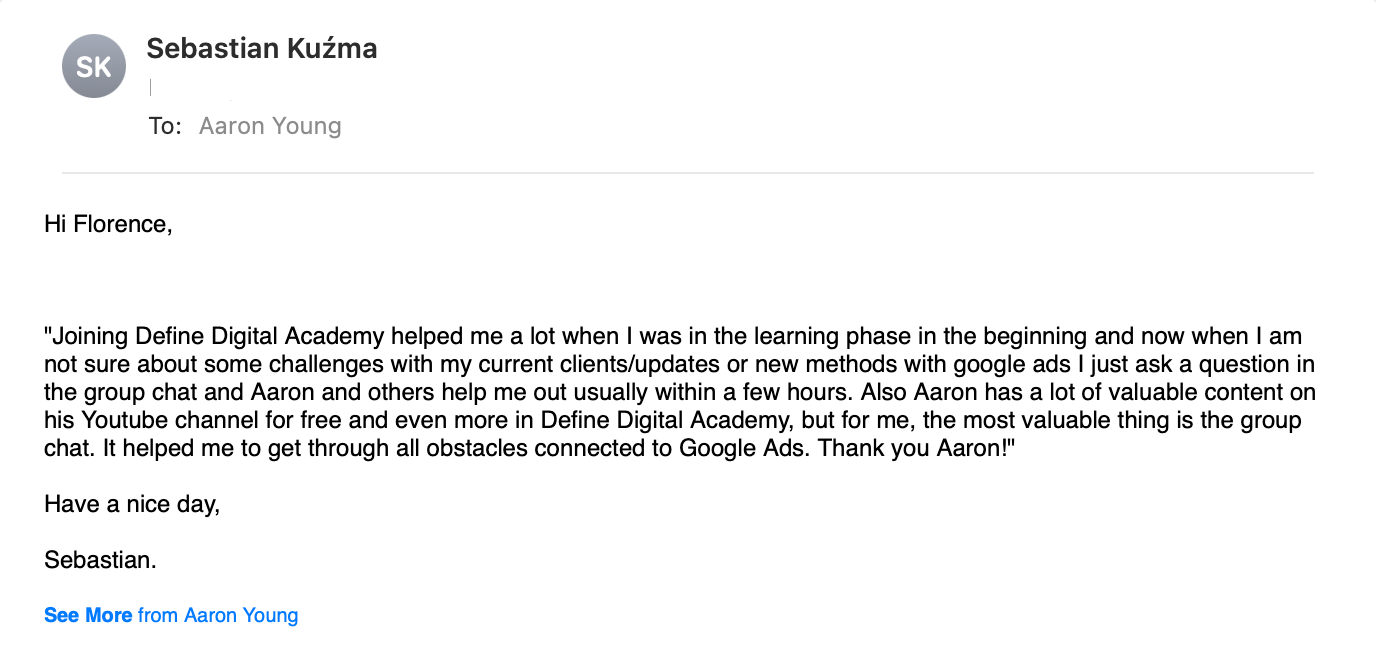Click the greeting "Hi Florence,"
The image size is (1376, 664).
coord(108,224)
